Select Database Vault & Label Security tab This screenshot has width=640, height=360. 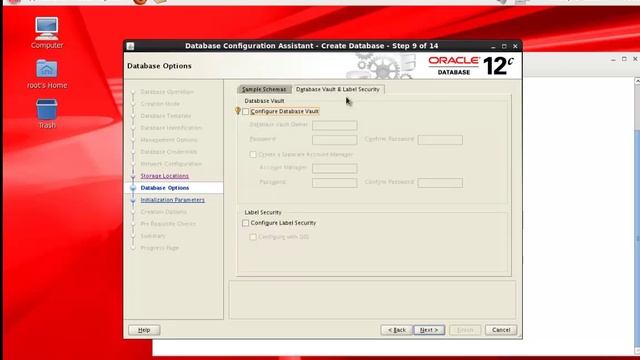338,89
